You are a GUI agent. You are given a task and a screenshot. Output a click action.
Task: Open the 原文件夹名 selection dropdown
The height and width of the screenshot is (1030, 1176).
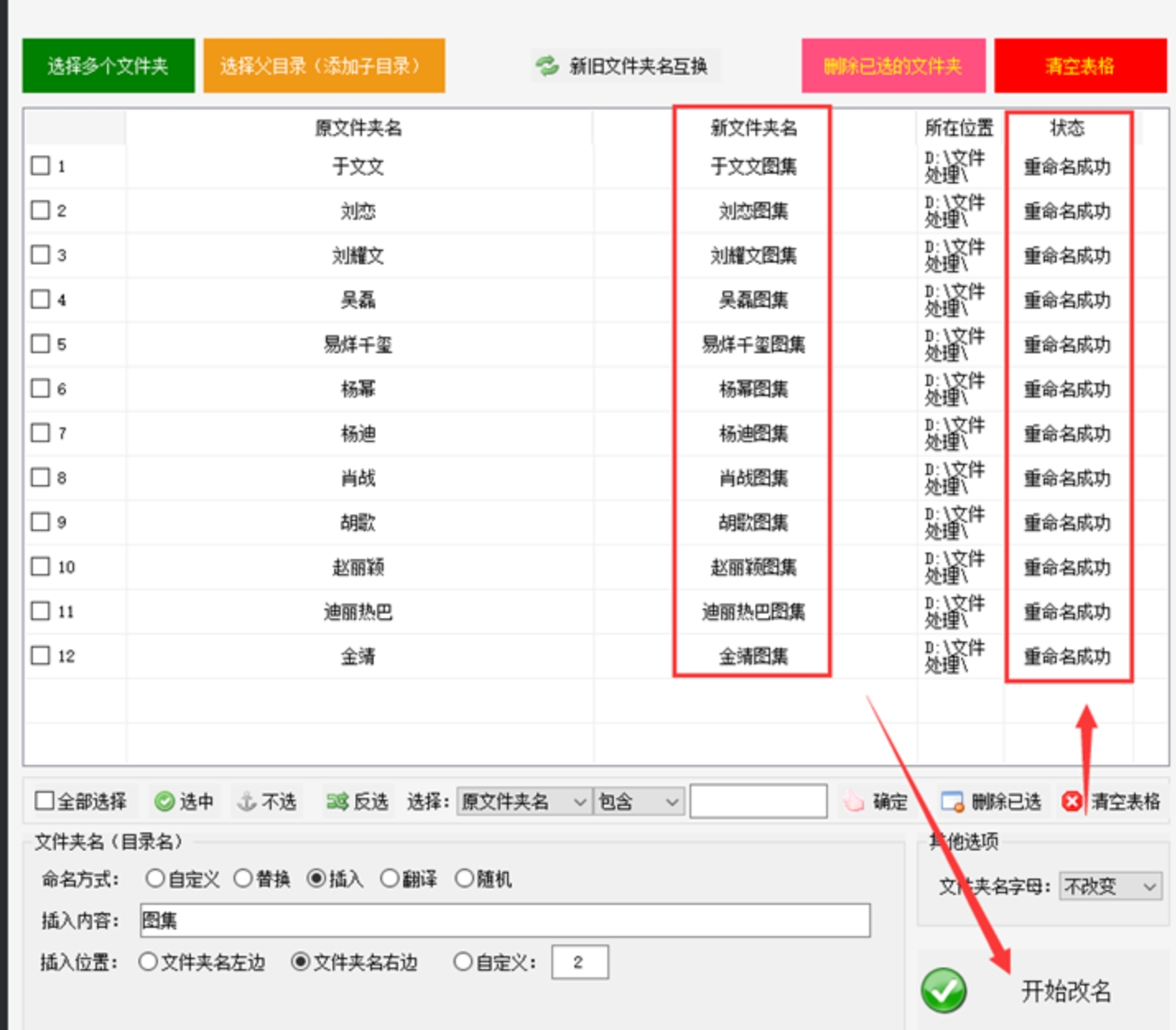coord(525,801)
